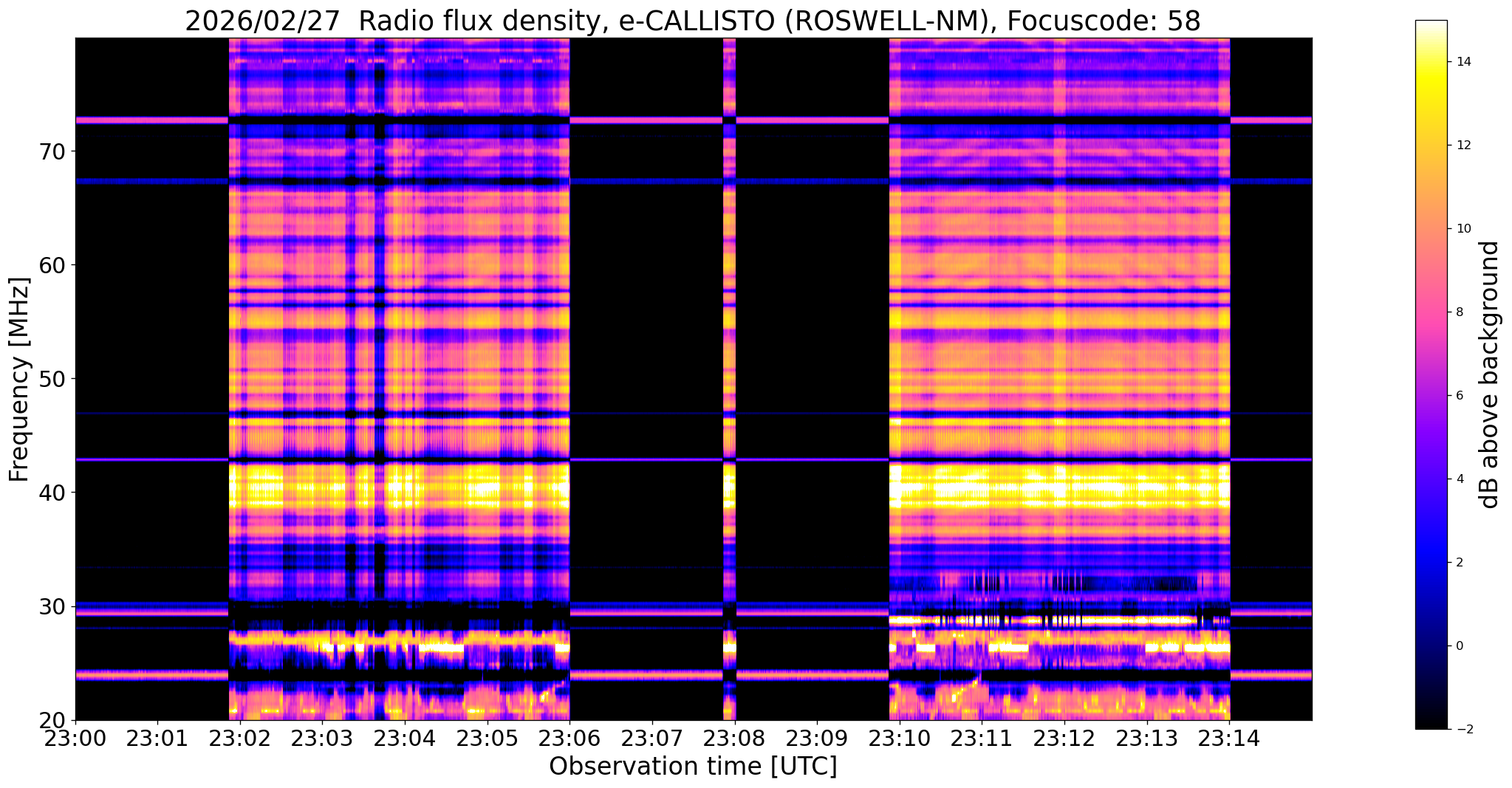The height and width of the screenshot is (788, 1512).
Task: Click the 23:03 time tick label
Action: (x=322, y=738)
